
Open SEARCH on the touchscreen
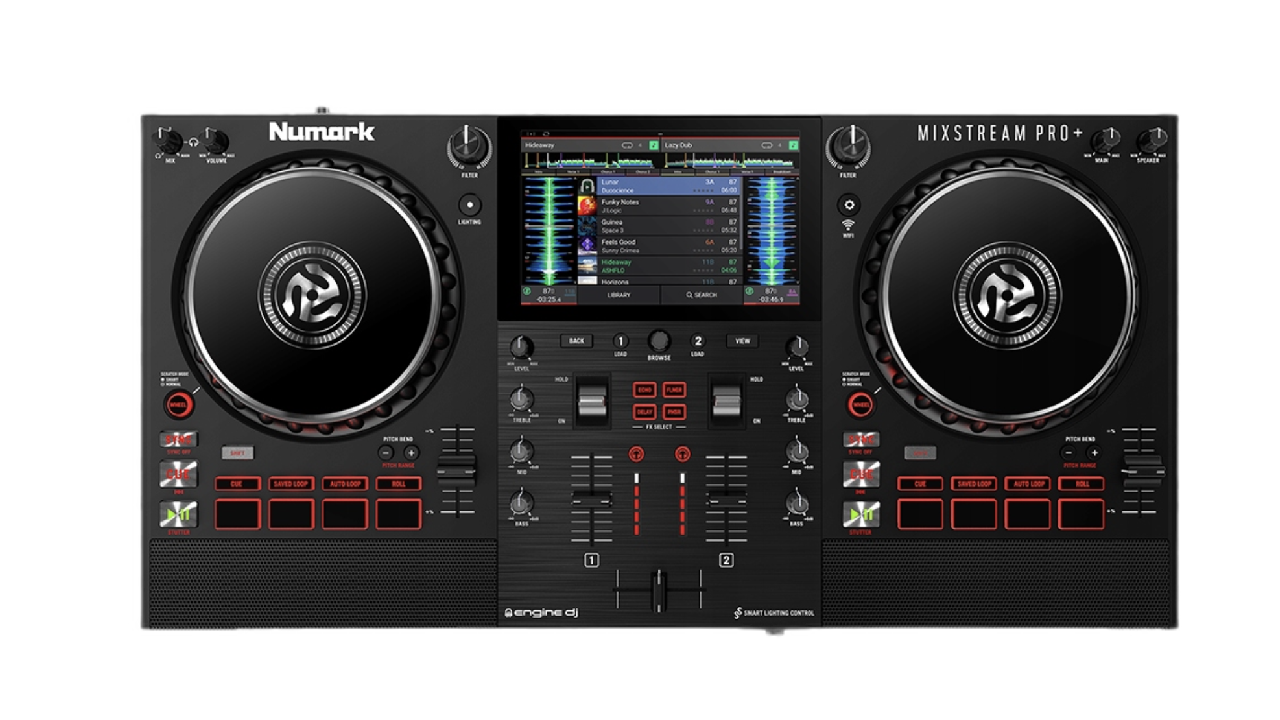point(702,295)
